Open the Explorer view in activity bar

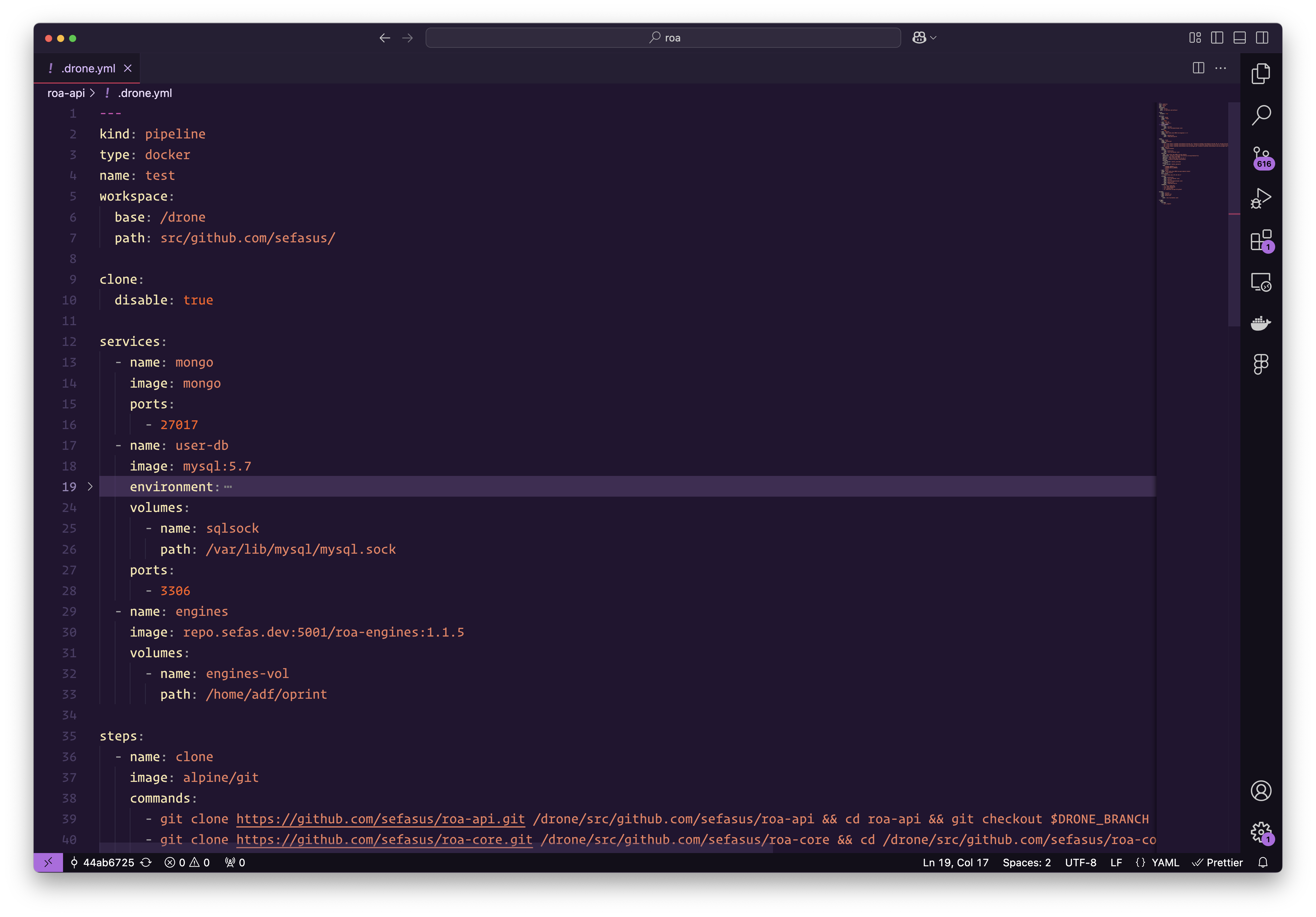point(1260,73)
